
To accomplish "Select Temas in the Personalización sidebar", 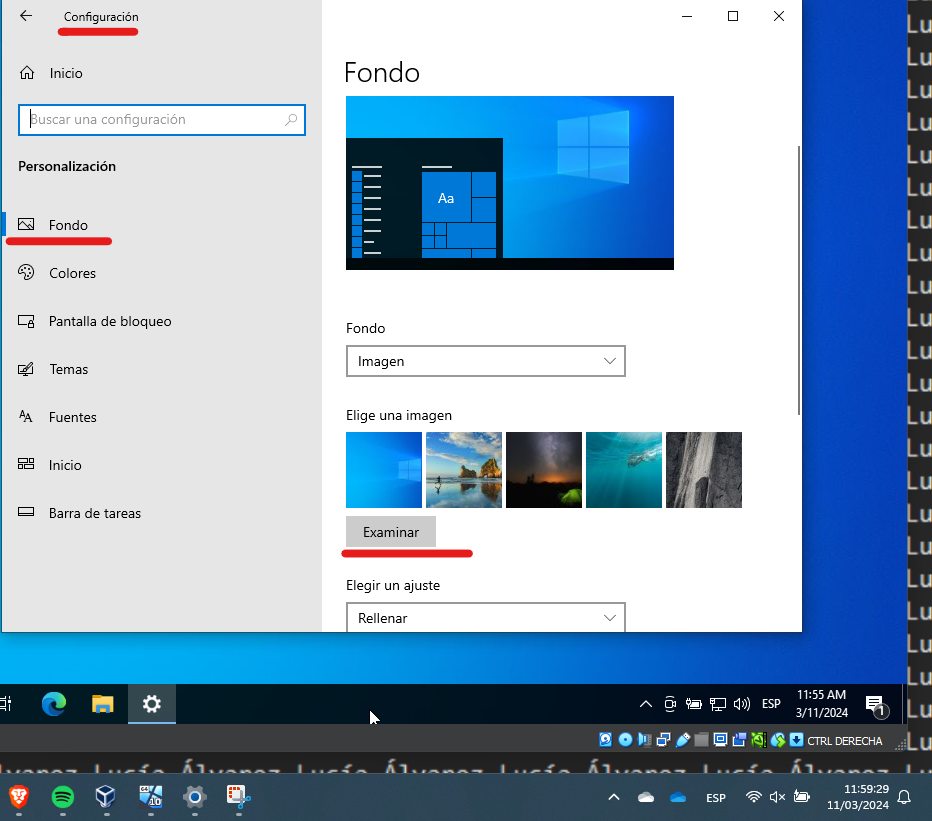I will coord(68,369).
